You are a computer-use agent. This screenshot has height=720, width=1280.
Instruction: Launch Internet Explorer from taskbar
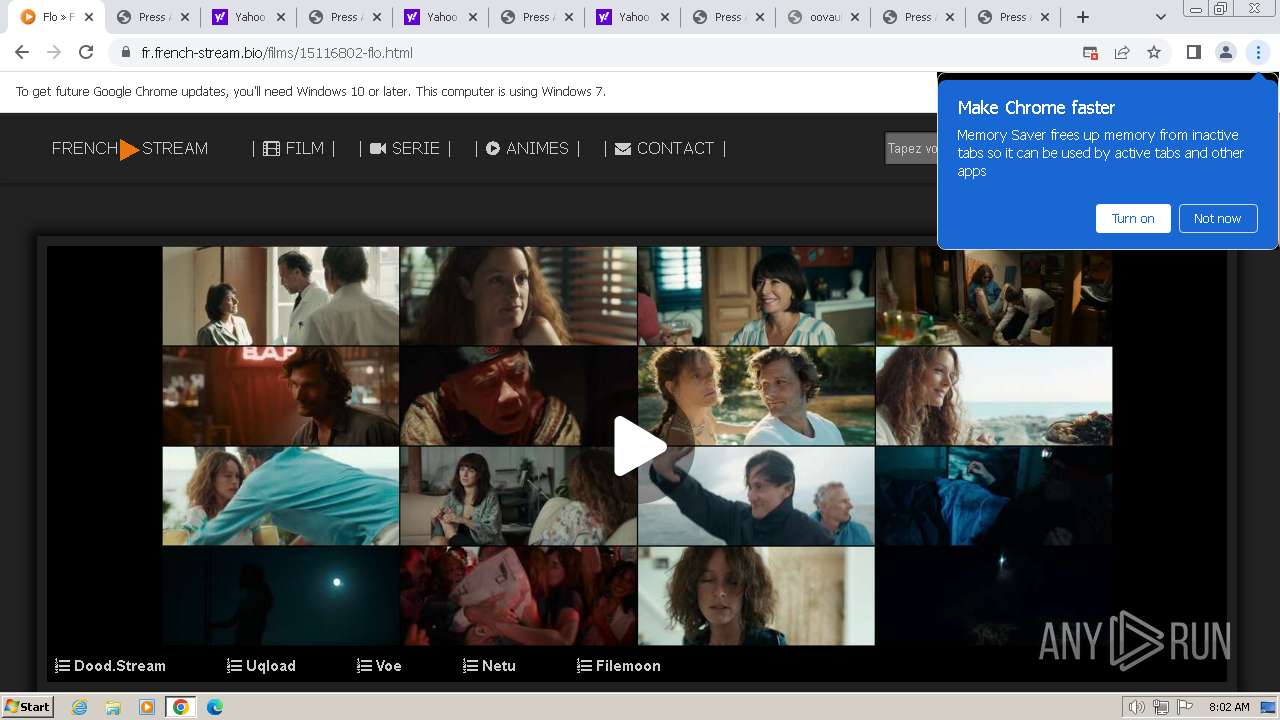coord(80,707)
